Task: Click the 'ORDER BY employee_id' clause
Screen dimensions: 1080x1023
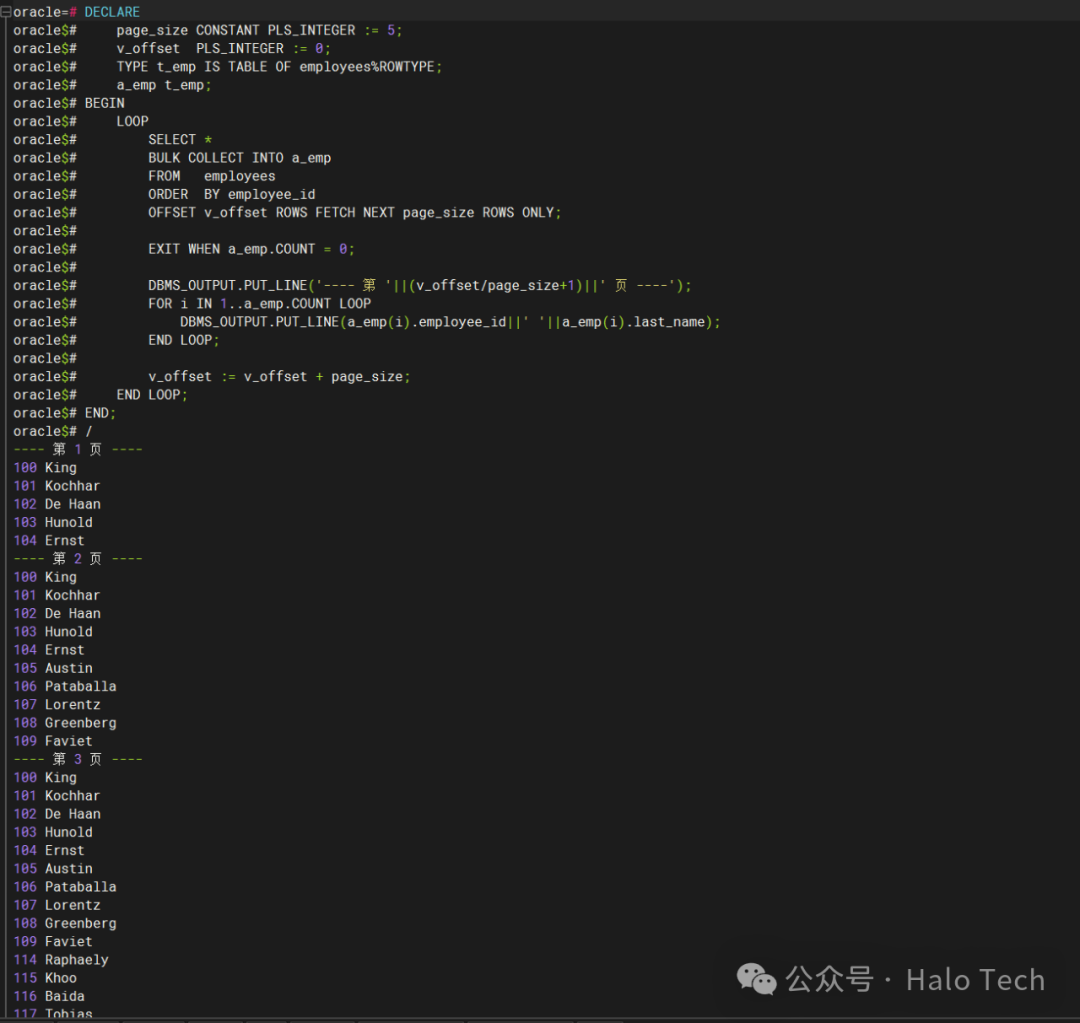Action: tap(231, 194)
